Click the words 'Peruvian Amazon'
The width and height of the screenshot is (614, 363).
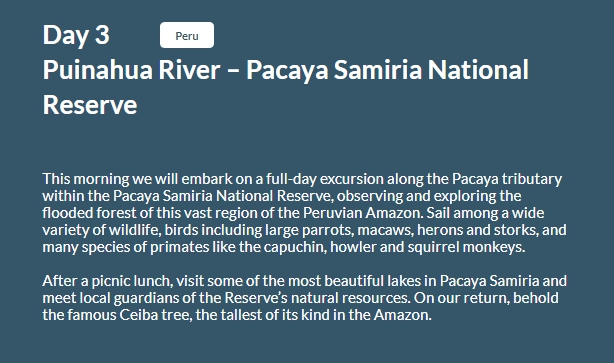363,213
